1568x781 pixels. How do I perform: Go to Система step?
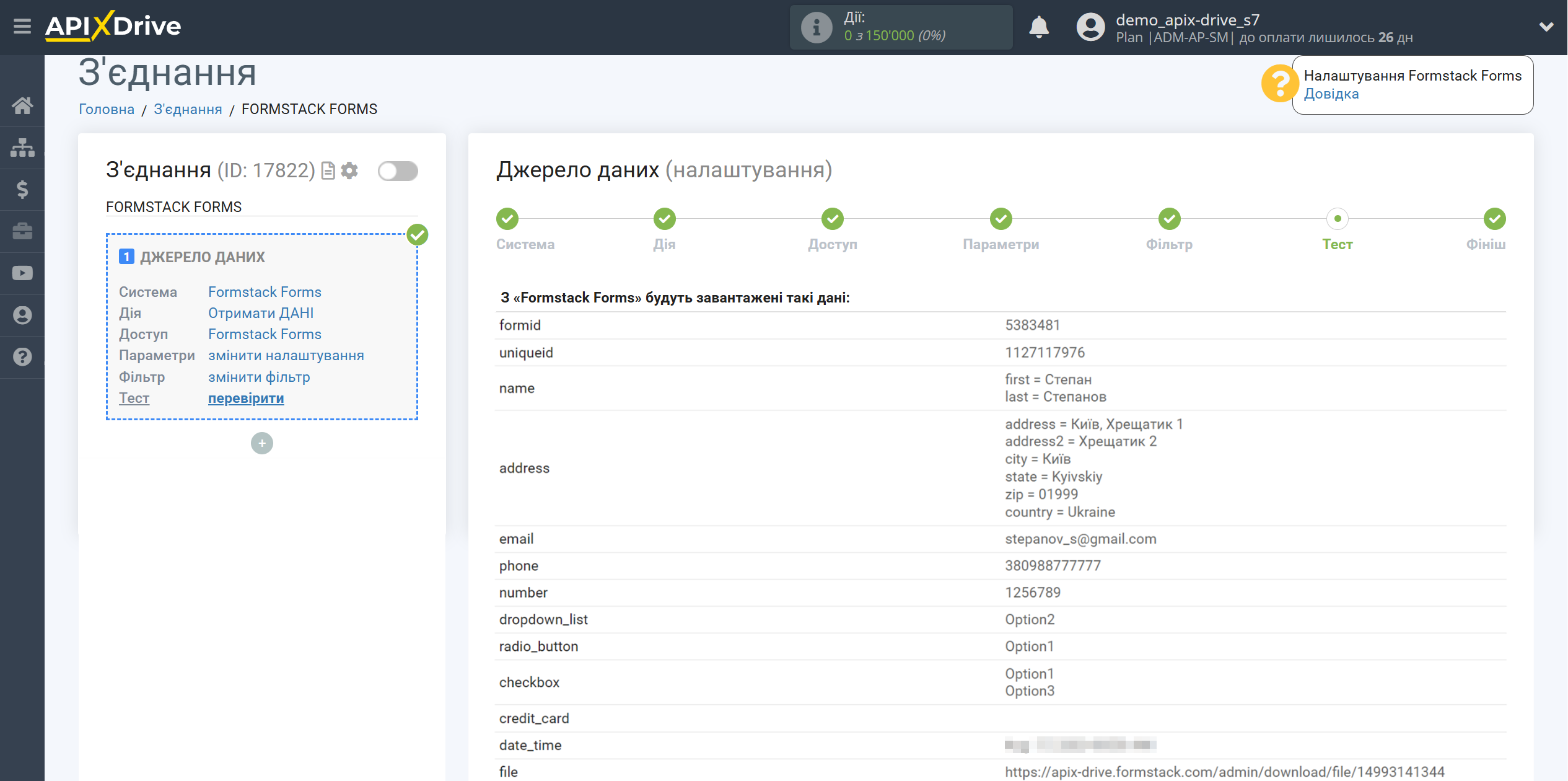click(x=507, y=219)
